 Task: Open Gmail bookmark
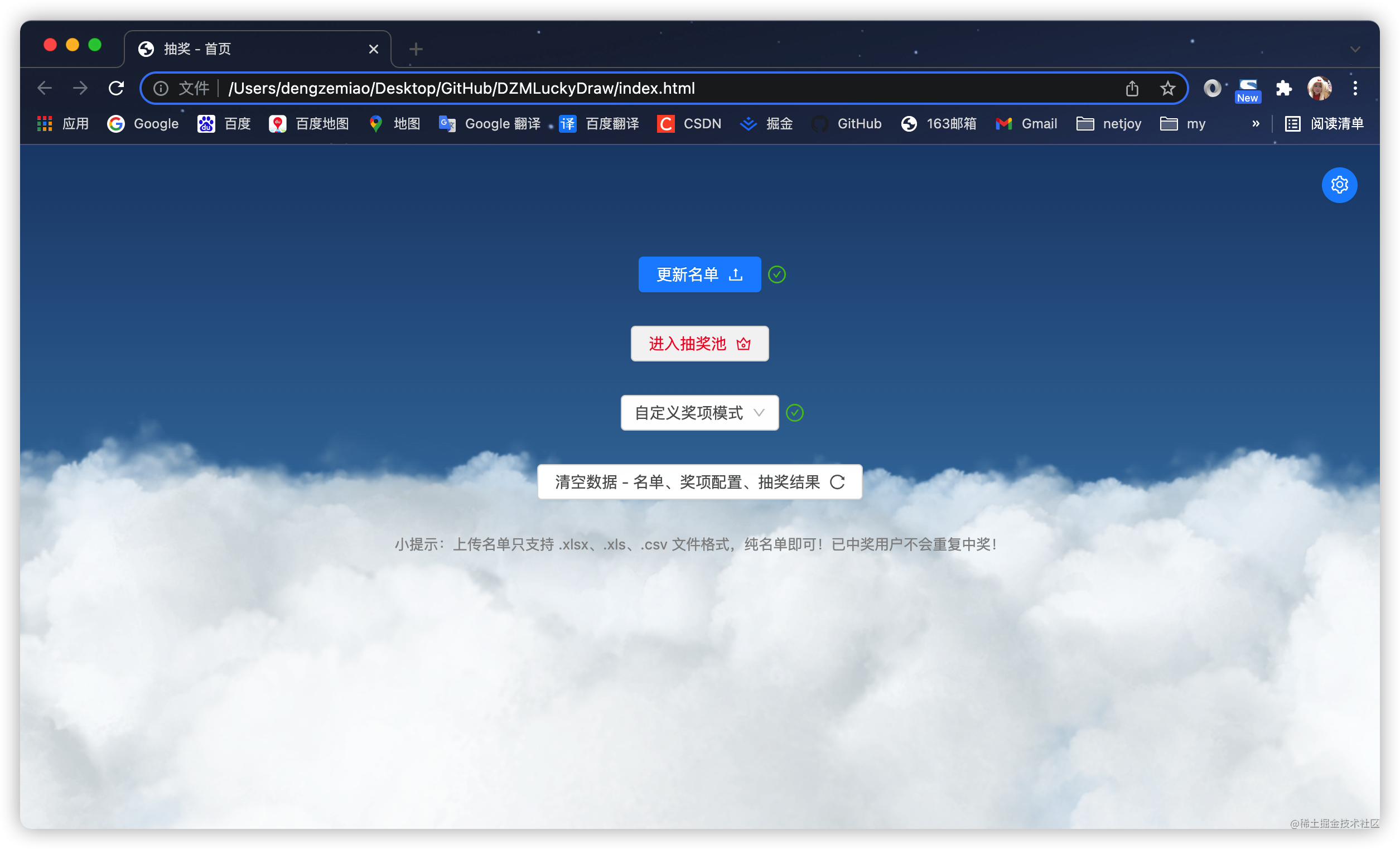tap(1026, 123)
